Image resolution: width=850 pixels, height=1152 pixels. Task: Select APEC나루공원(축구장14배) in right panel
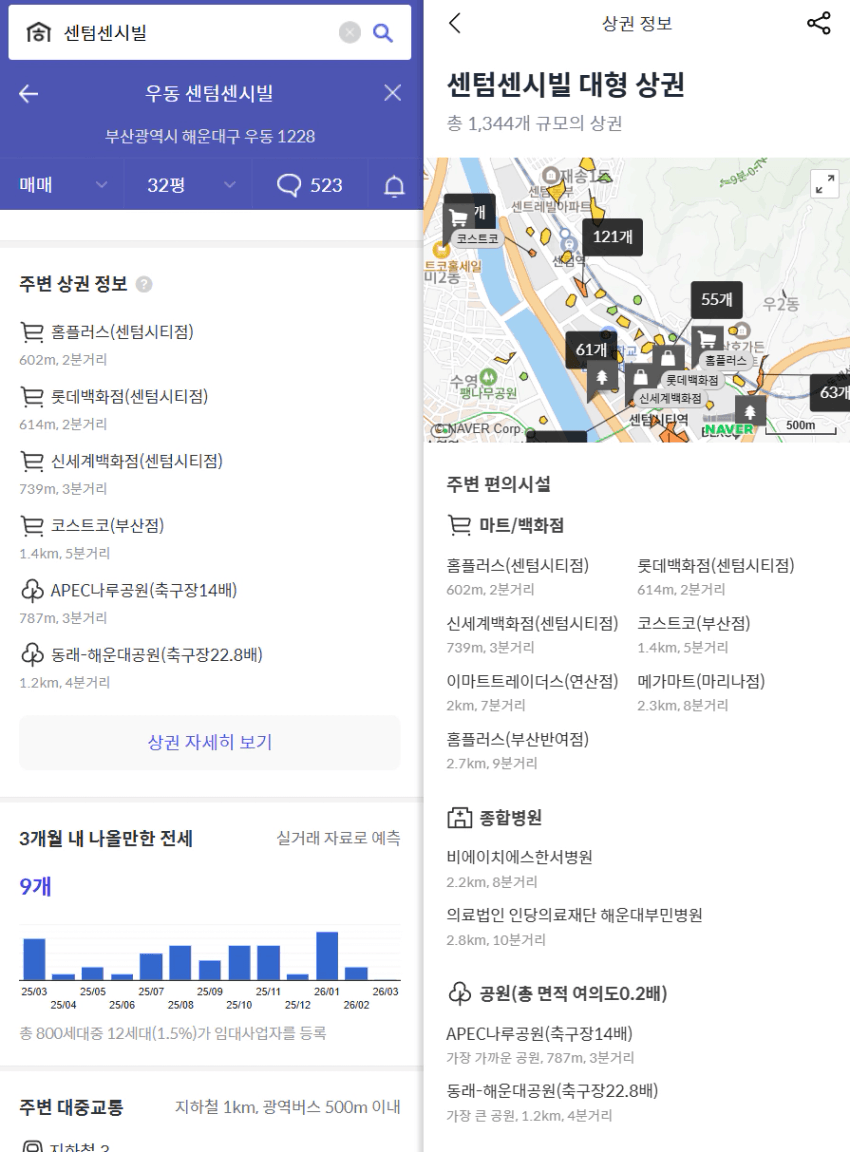[x=539, y=1034]
